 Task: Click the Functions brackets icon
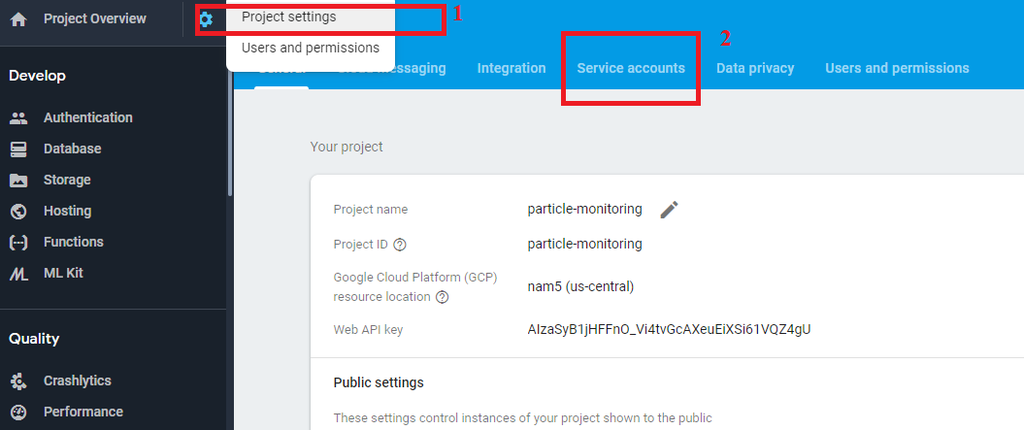click(18, 242)
